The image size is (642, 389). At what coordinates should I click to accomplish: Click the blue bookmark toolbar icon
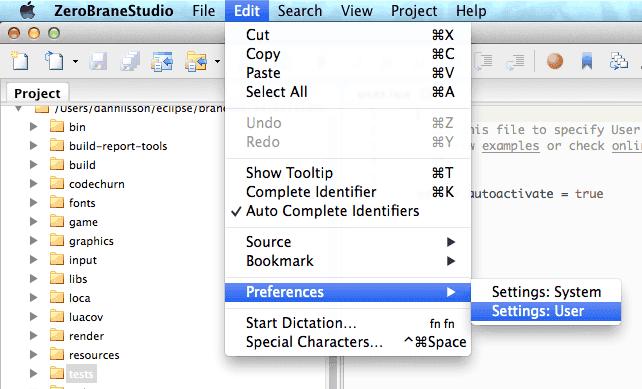pyautogui.click(x=587, y=61)
